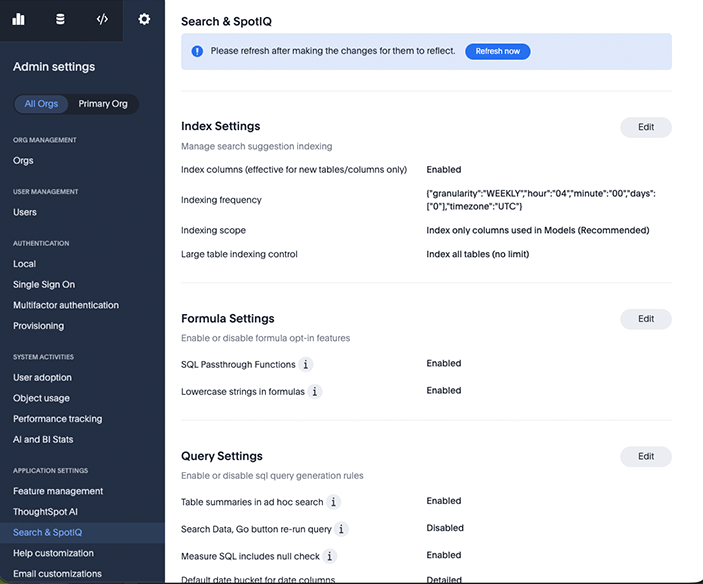Screen dimensions: 703x584
Task: Click the Index columns Enabled value
Action: point(444,169)
